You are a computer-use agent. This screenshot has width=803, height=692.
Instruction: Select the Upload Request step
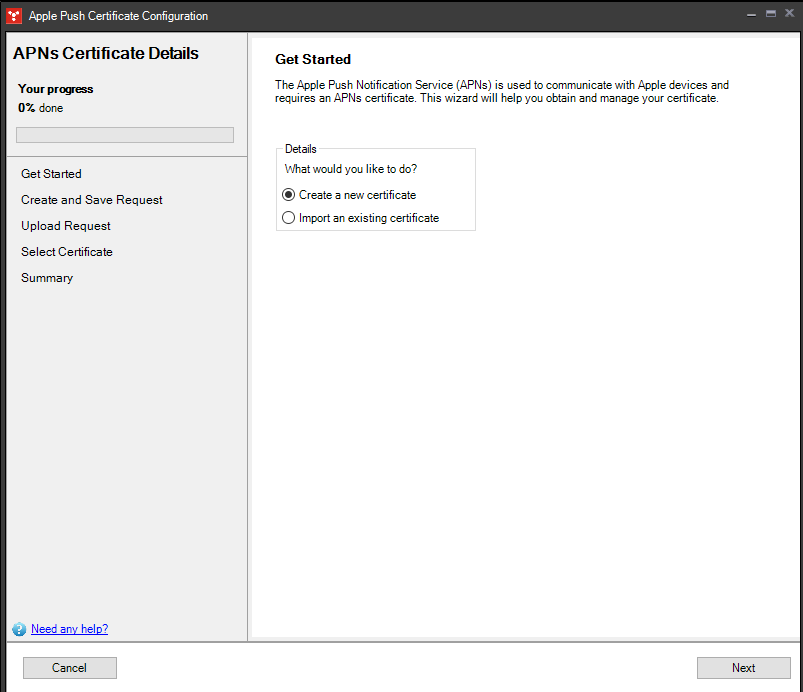coord(65,225)
